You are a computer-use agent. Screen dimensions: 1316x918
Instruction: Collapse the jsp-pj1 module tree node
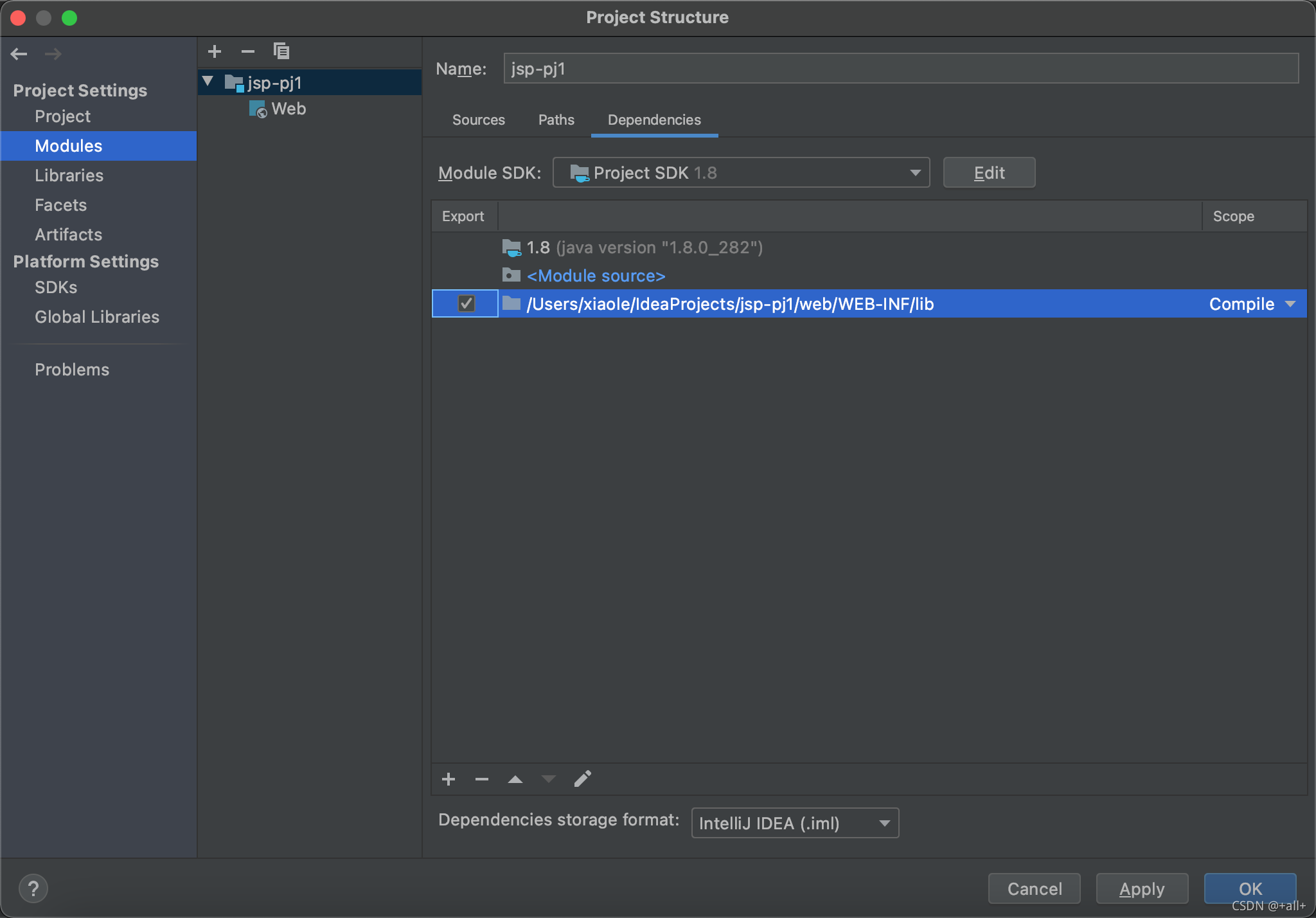[208, 82]
